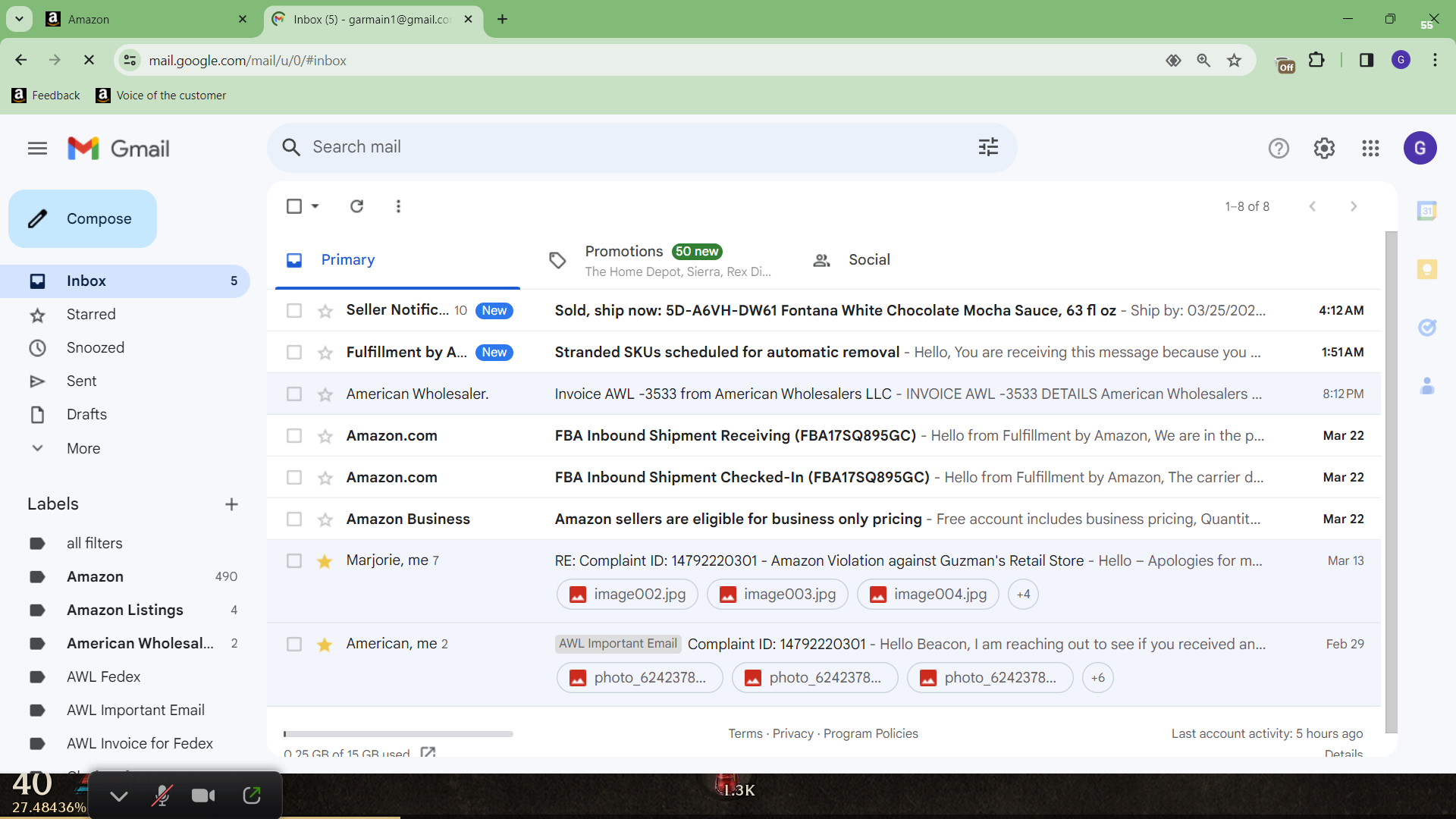Open the Amazon Listings label
The width and height of the screenshot is (1456, 819).
(125, 610)
